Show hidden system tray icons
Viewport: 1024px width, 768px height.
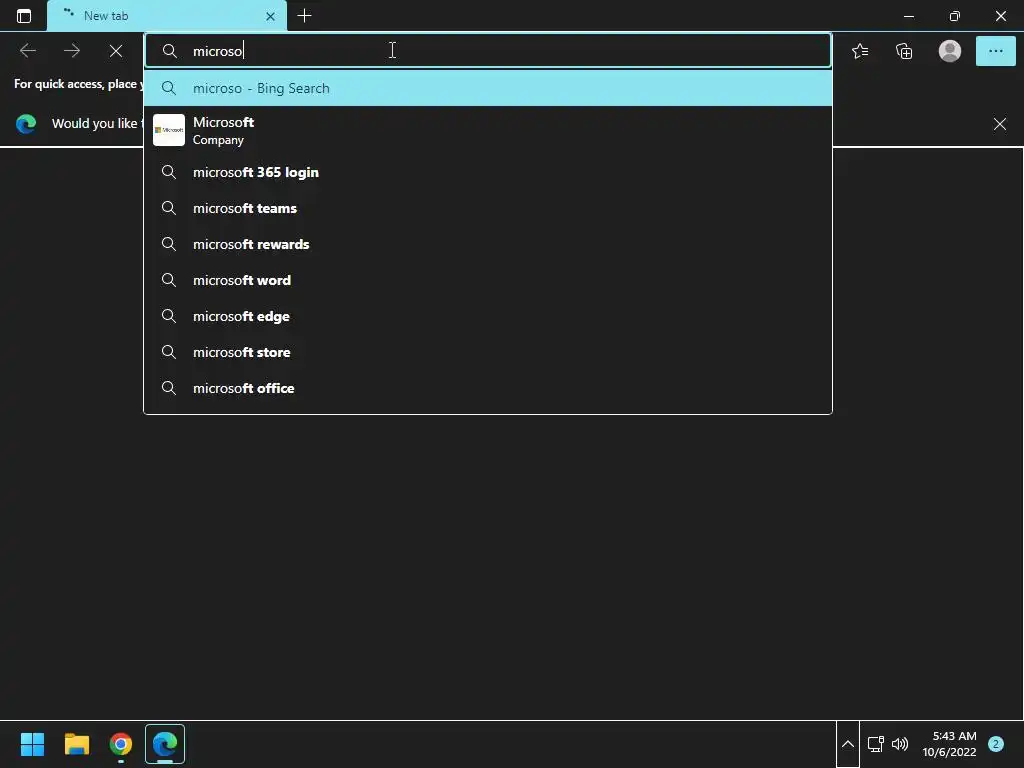pos(848,744)
